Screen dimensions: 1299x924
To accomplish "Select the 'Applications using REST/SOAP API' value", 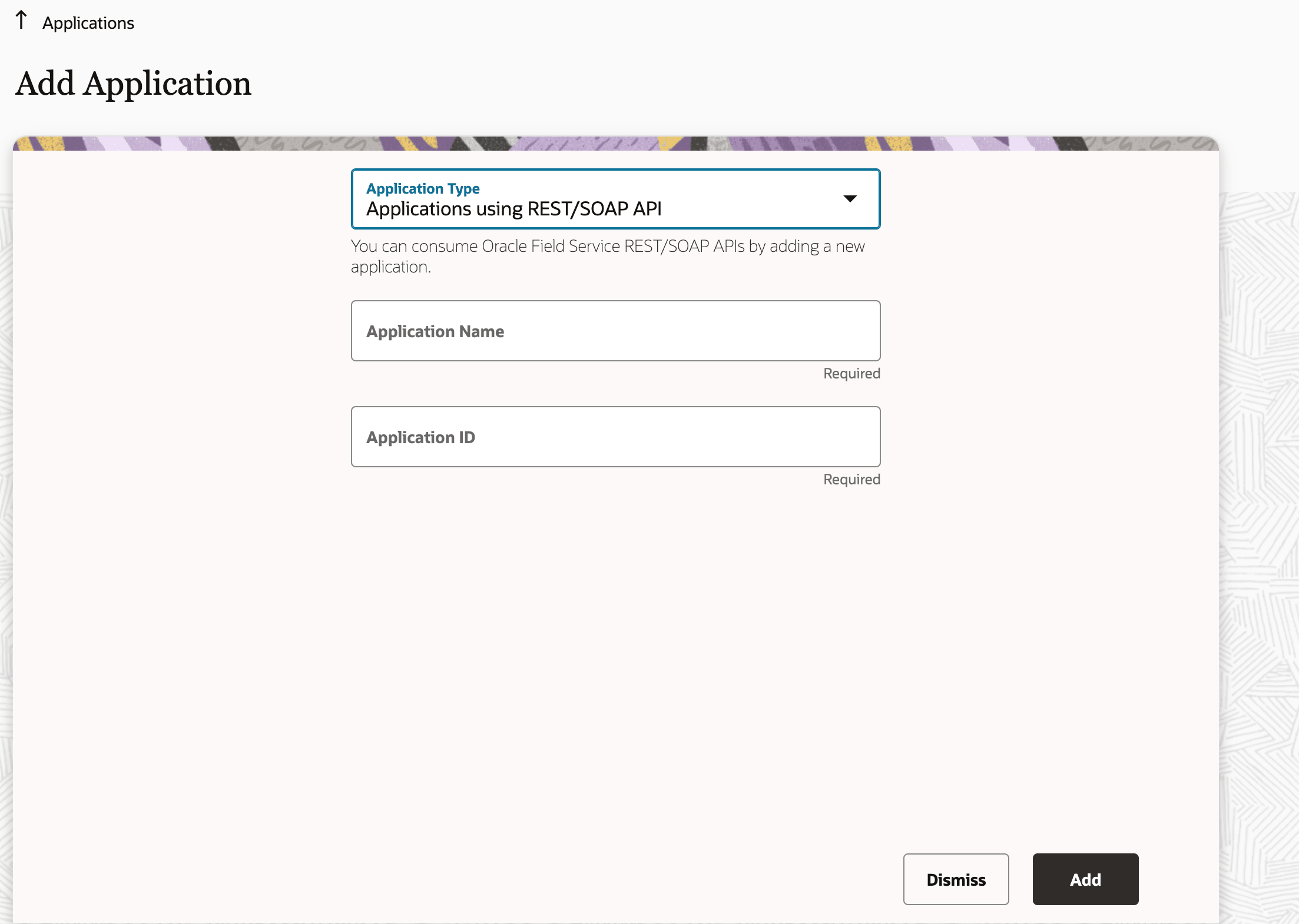I will (x=513, y=210).
